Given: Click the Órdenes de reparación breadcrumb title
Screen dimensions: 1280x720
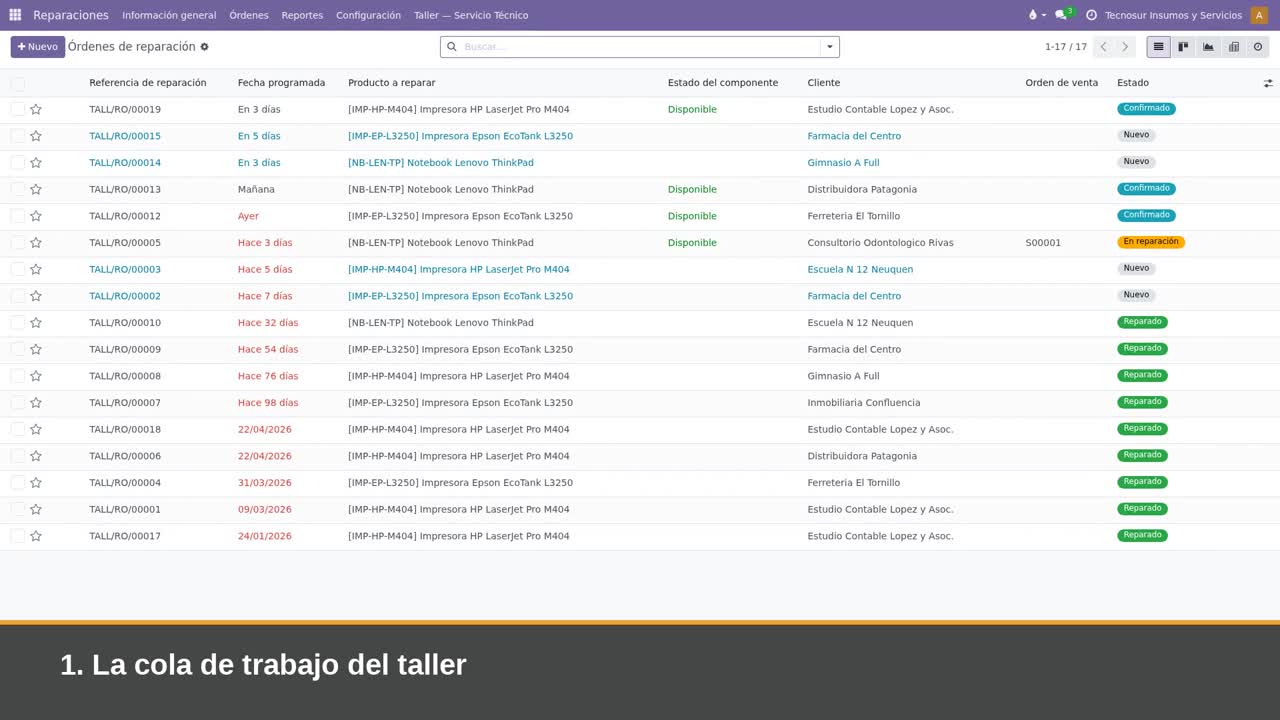Looking at the screenshot, I should point(132,47).
